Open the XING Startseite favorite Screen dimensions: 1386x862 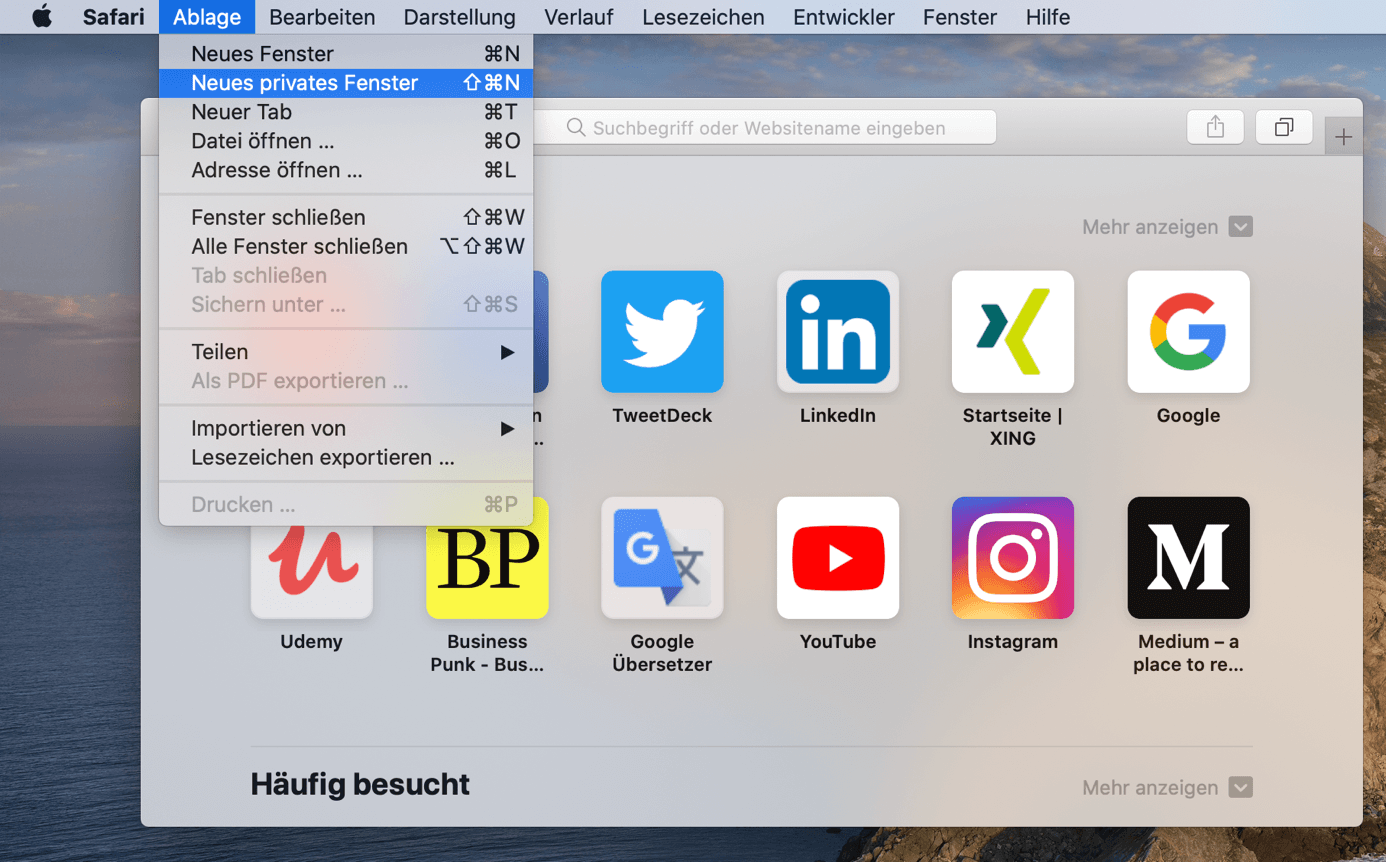tap(1013, 331)
